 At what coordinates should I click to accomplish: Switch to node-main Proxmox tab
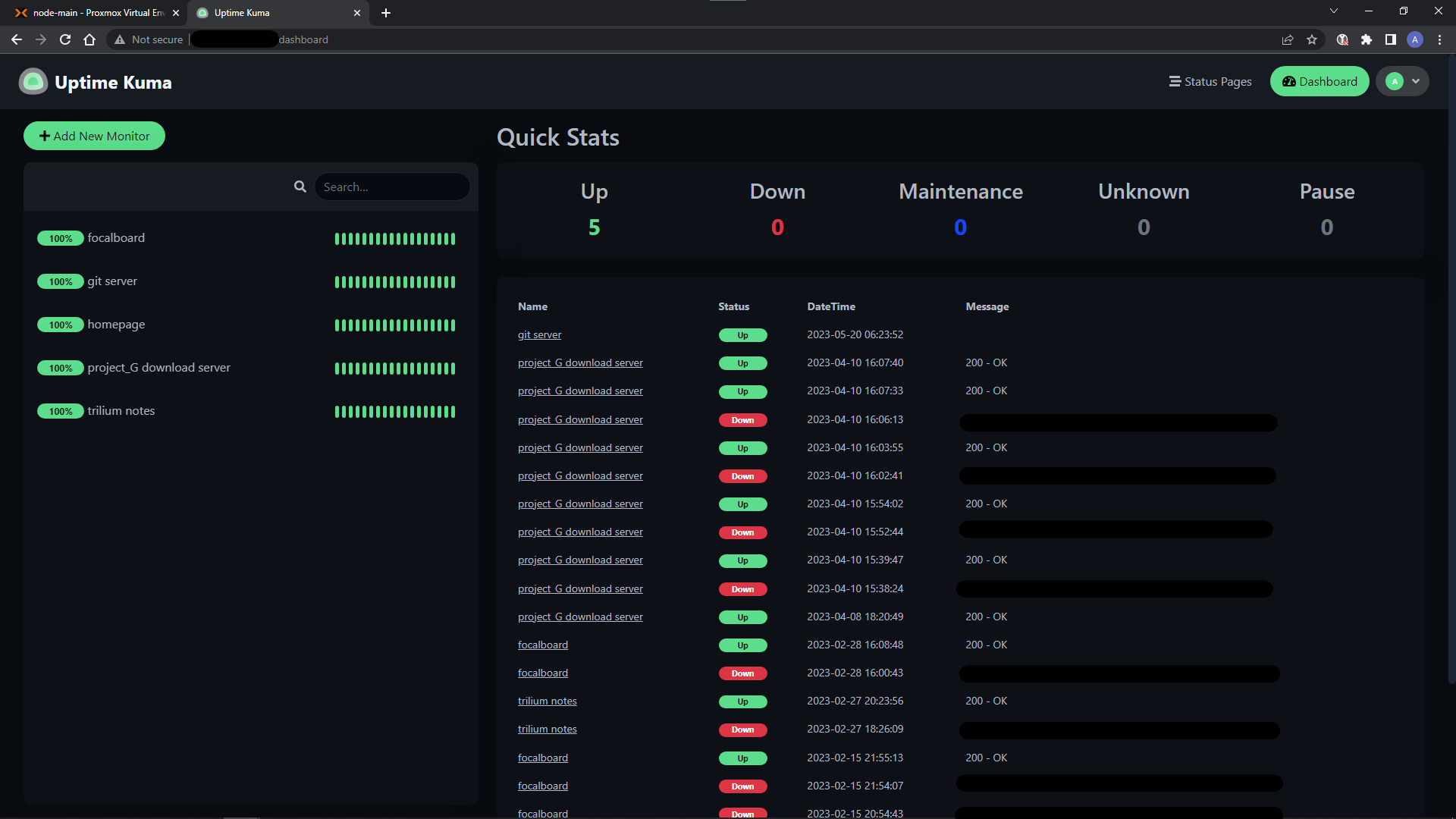click(x=97, y=13)
